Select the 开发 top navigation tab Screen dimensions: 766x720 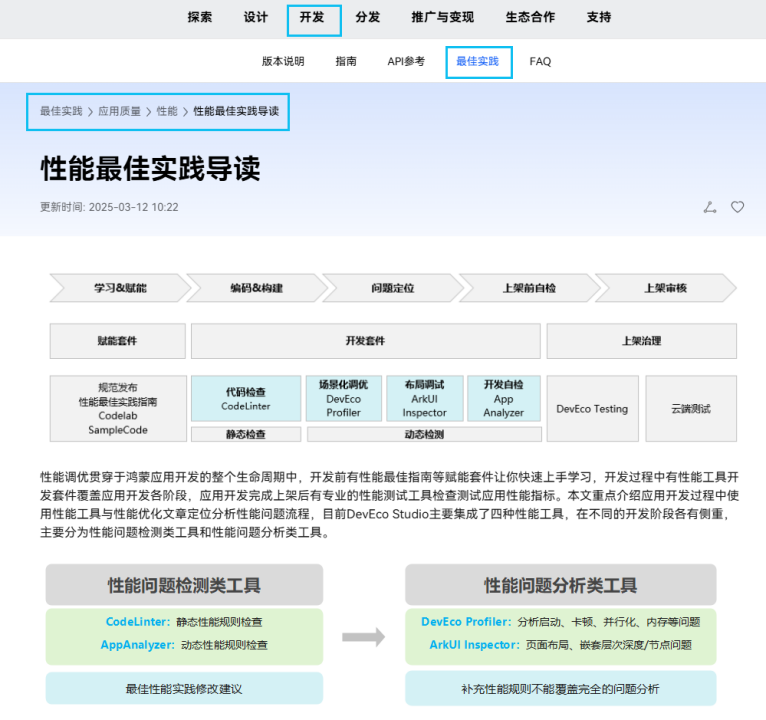pyautogui.click(x=313, y=18)
